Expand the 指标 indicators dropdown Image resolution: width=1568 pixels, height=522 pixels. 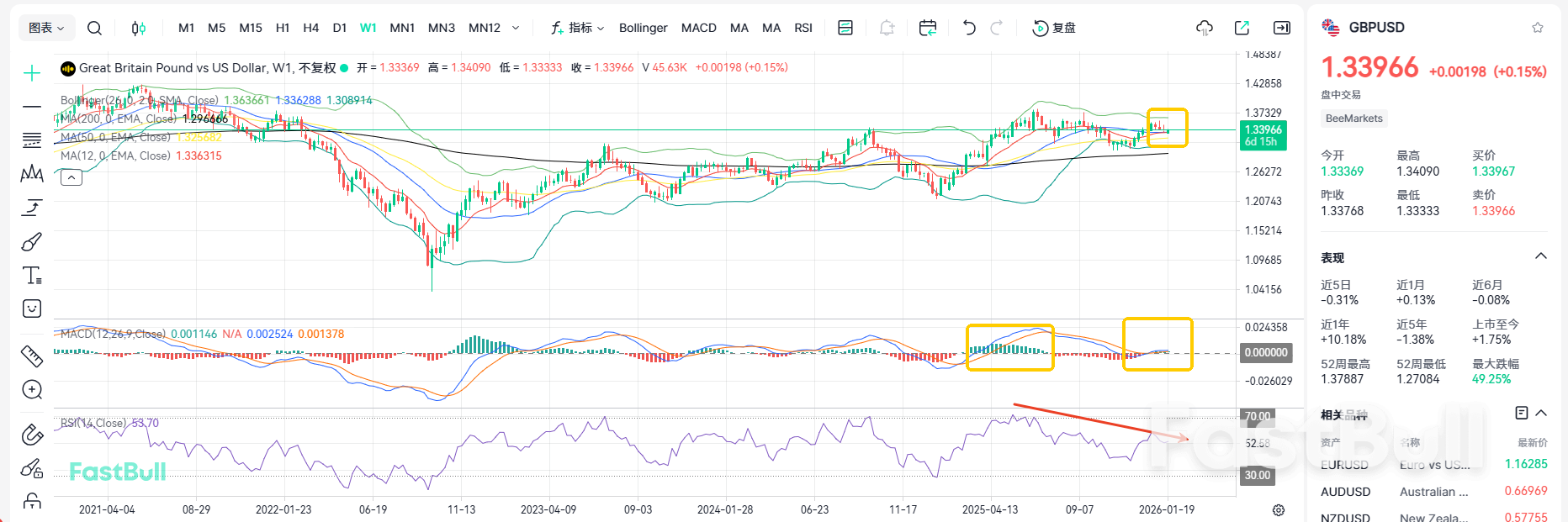pos(578,28)
